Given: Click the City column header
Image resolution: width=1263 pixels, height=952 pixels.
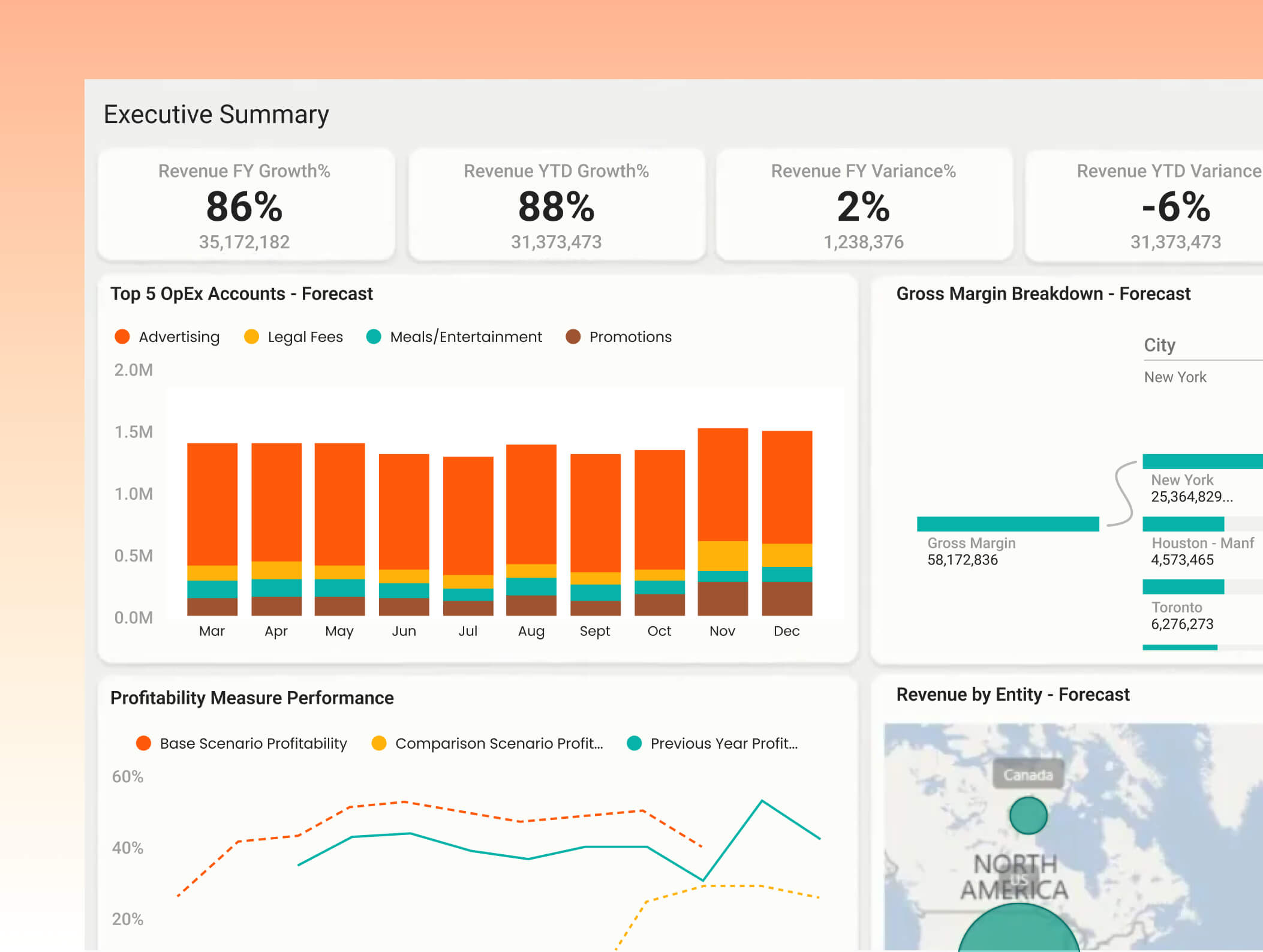Looking at the screenshot, I should [x=1160, y=345].
